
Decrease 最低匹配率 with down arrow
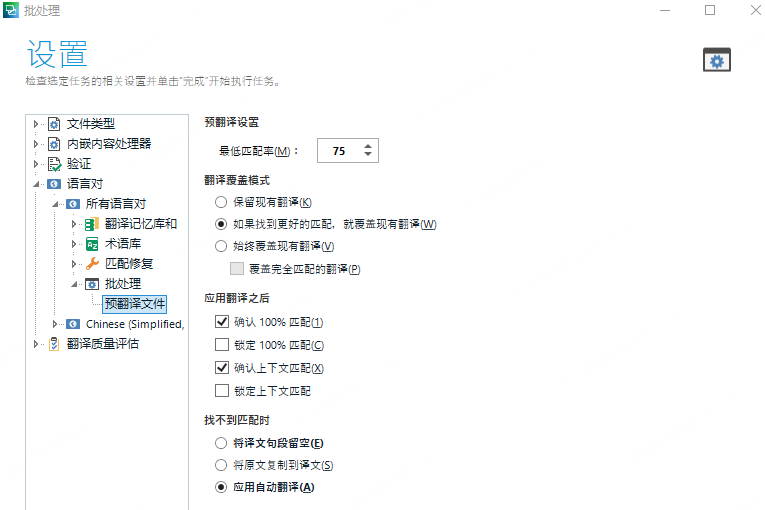tap(368, 154)
